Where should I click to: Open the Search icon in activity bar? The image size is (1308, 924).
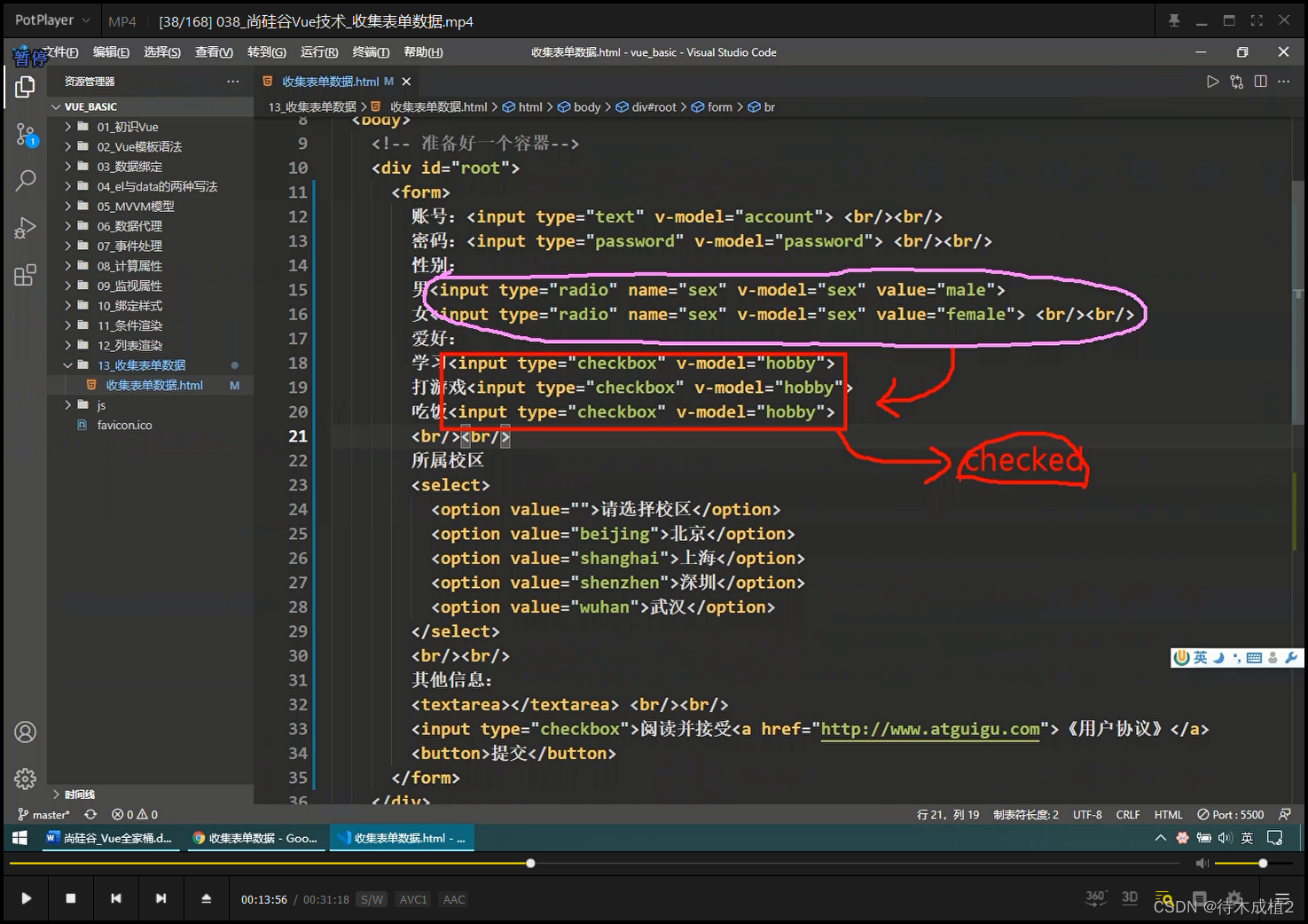(x=26, y=181)
